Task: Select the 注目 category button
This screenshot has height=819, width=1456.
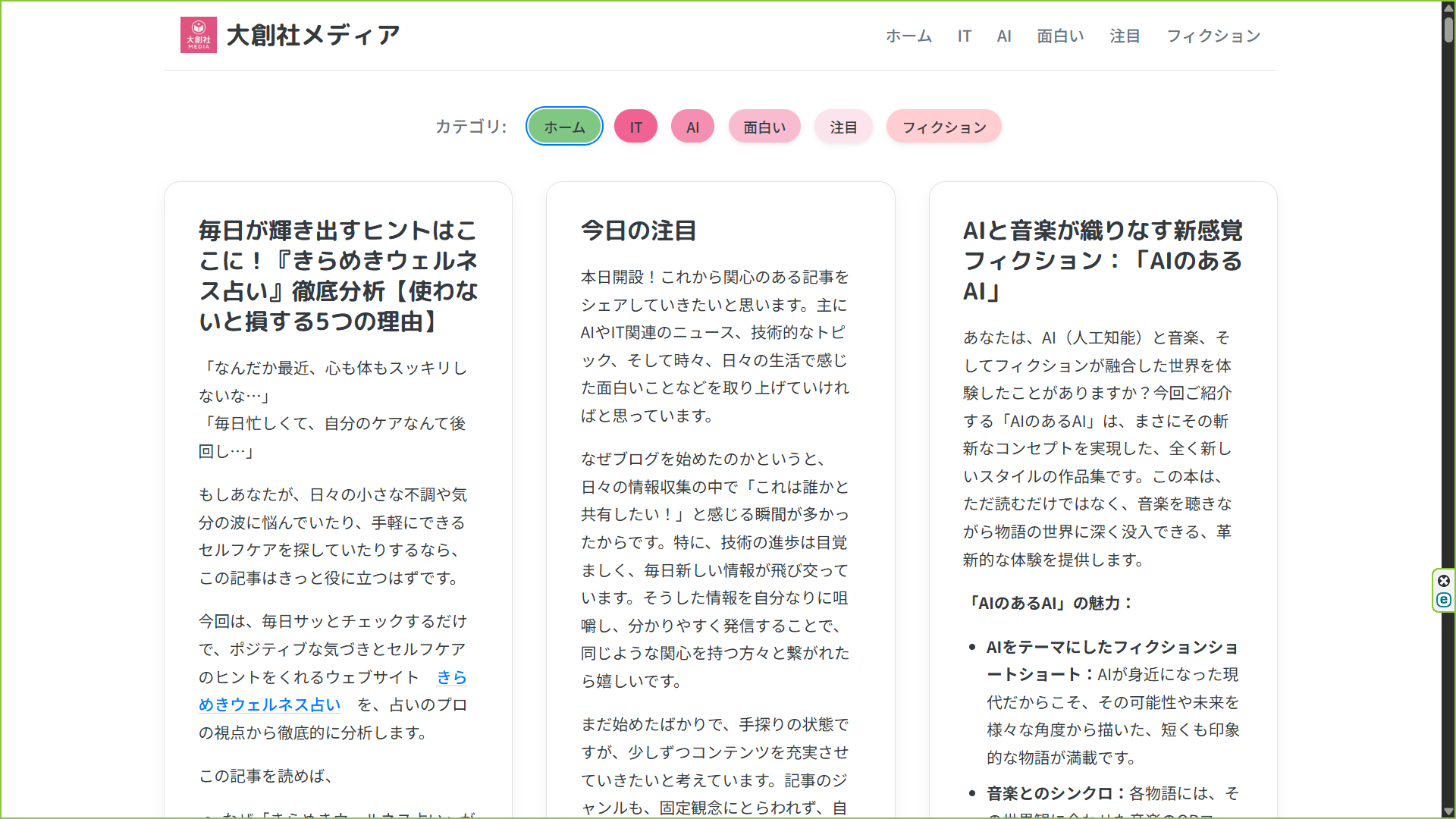Action: click(843, 127)
